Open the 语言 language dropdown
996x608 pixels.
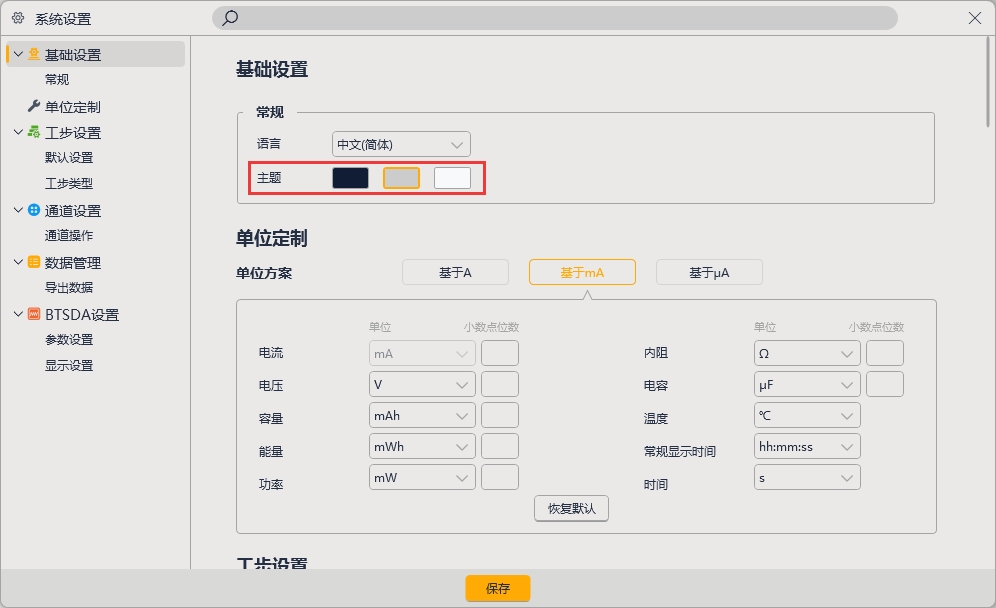pyautogui.click(x=400, y=143)
